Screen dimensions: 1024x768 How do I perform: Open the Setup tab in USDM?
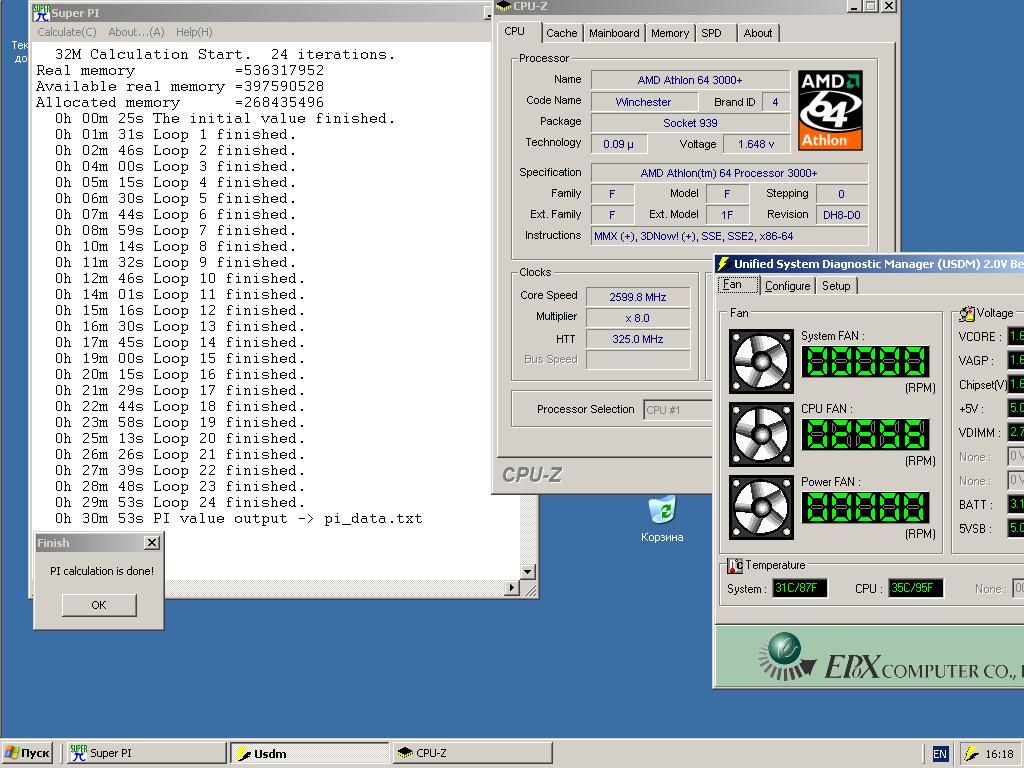tap(836, 285)
